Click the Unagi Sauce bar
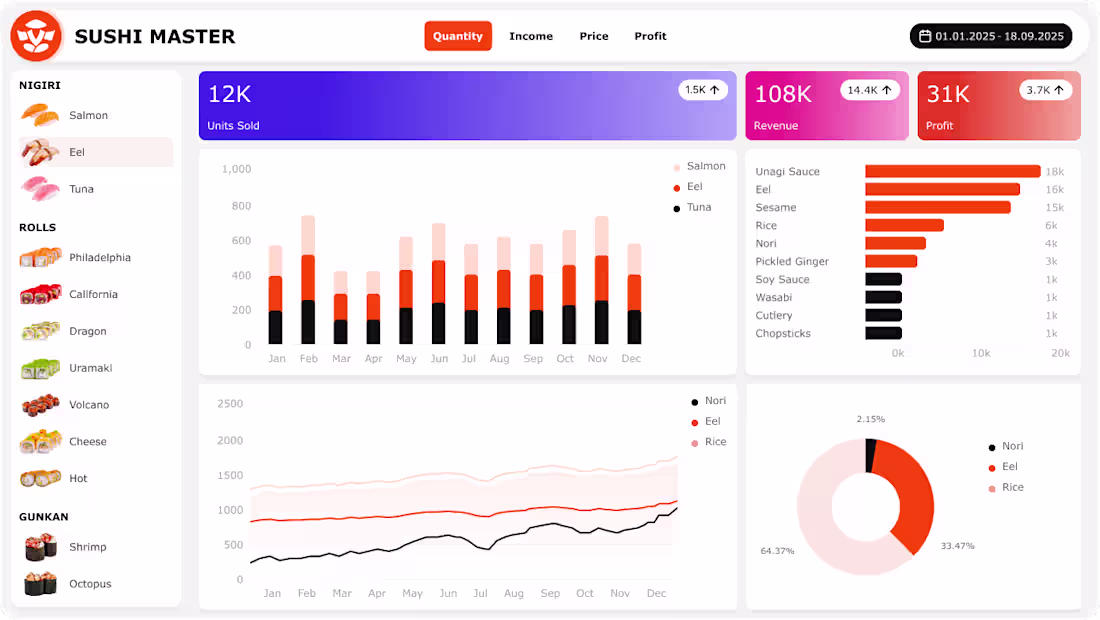Image resolution: width=1100 pixels, height=620 pixels. click(x=953, y=171)
